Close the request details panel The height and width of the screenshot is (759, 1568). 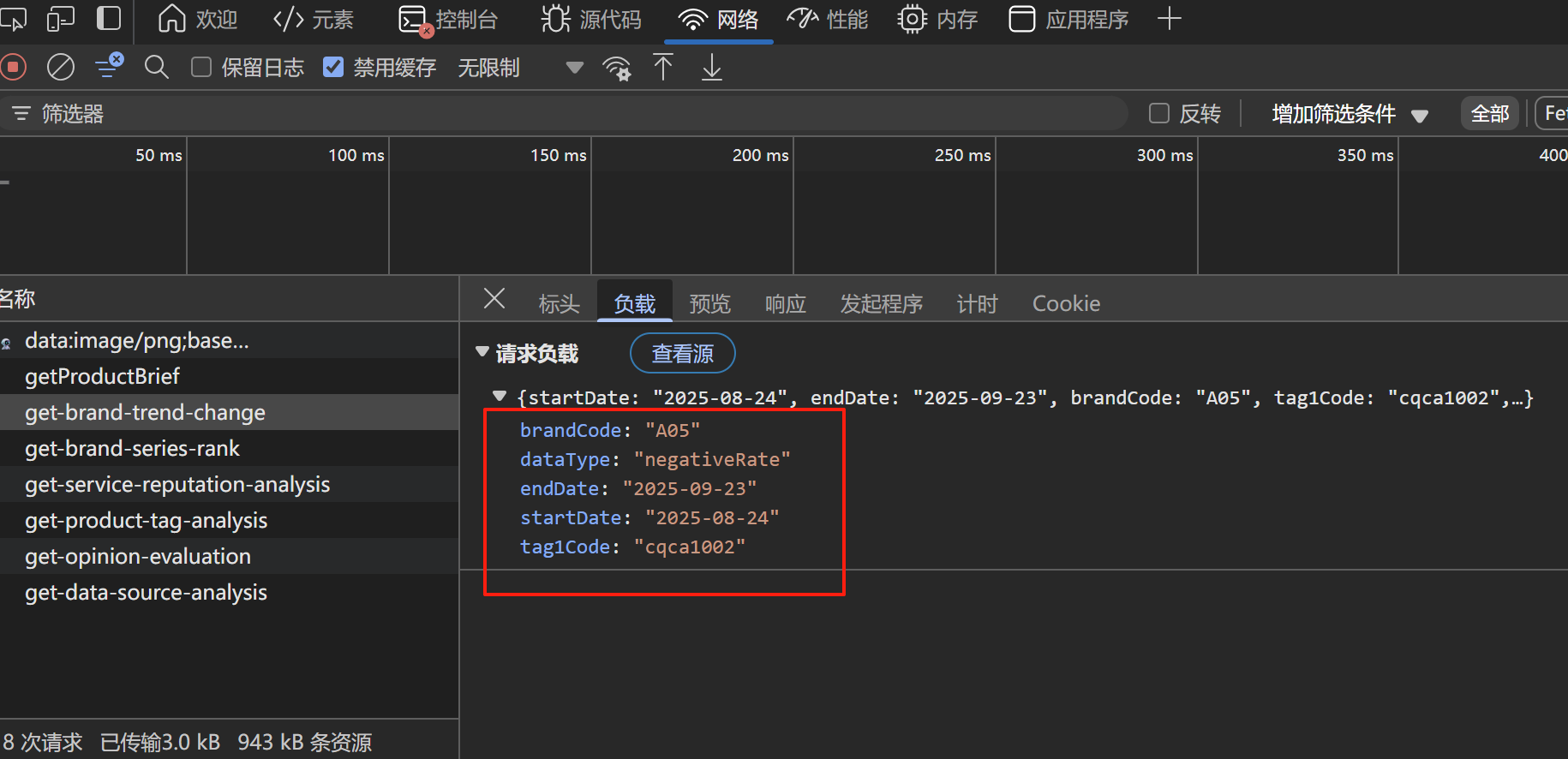tap(494, 299)
